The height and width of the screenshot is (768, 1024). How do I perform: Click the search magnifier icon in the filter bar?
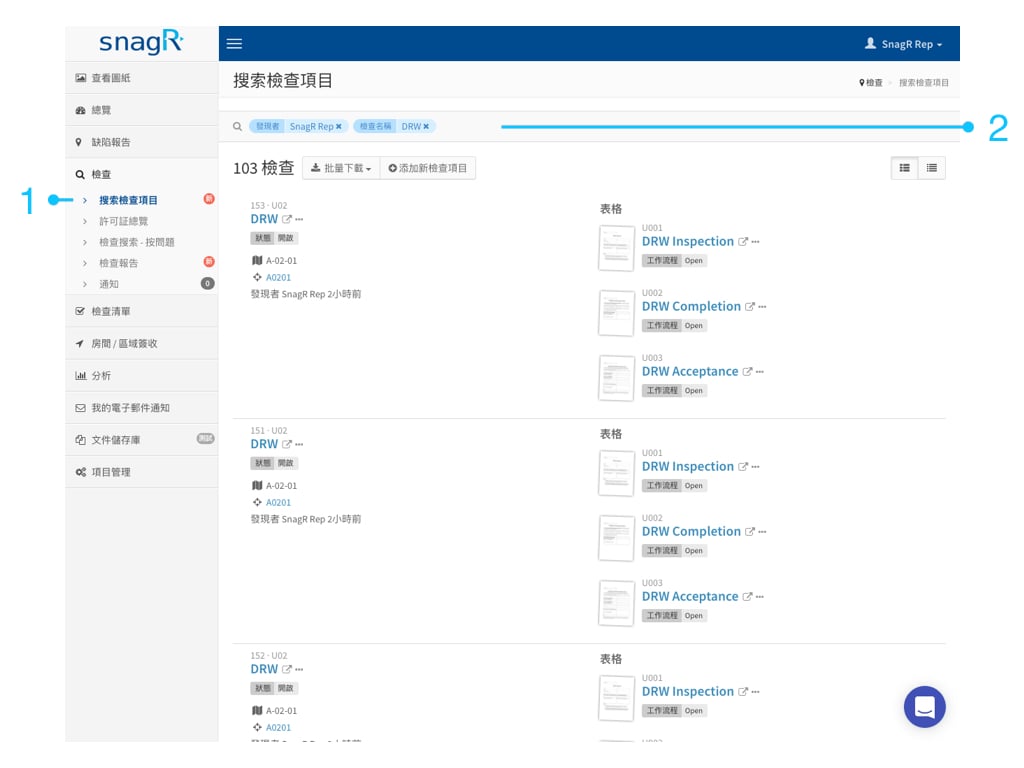tap(237, 126)
